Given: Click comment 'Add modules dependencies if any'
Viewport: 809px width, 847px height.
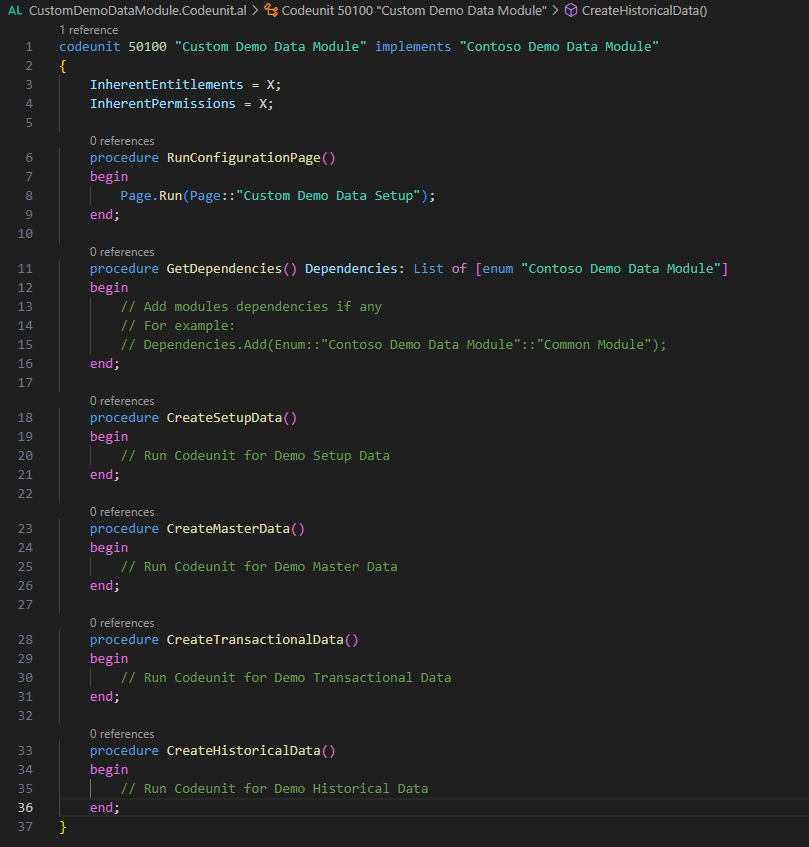Looking at the screenshot, I should [x=251, y=307].
